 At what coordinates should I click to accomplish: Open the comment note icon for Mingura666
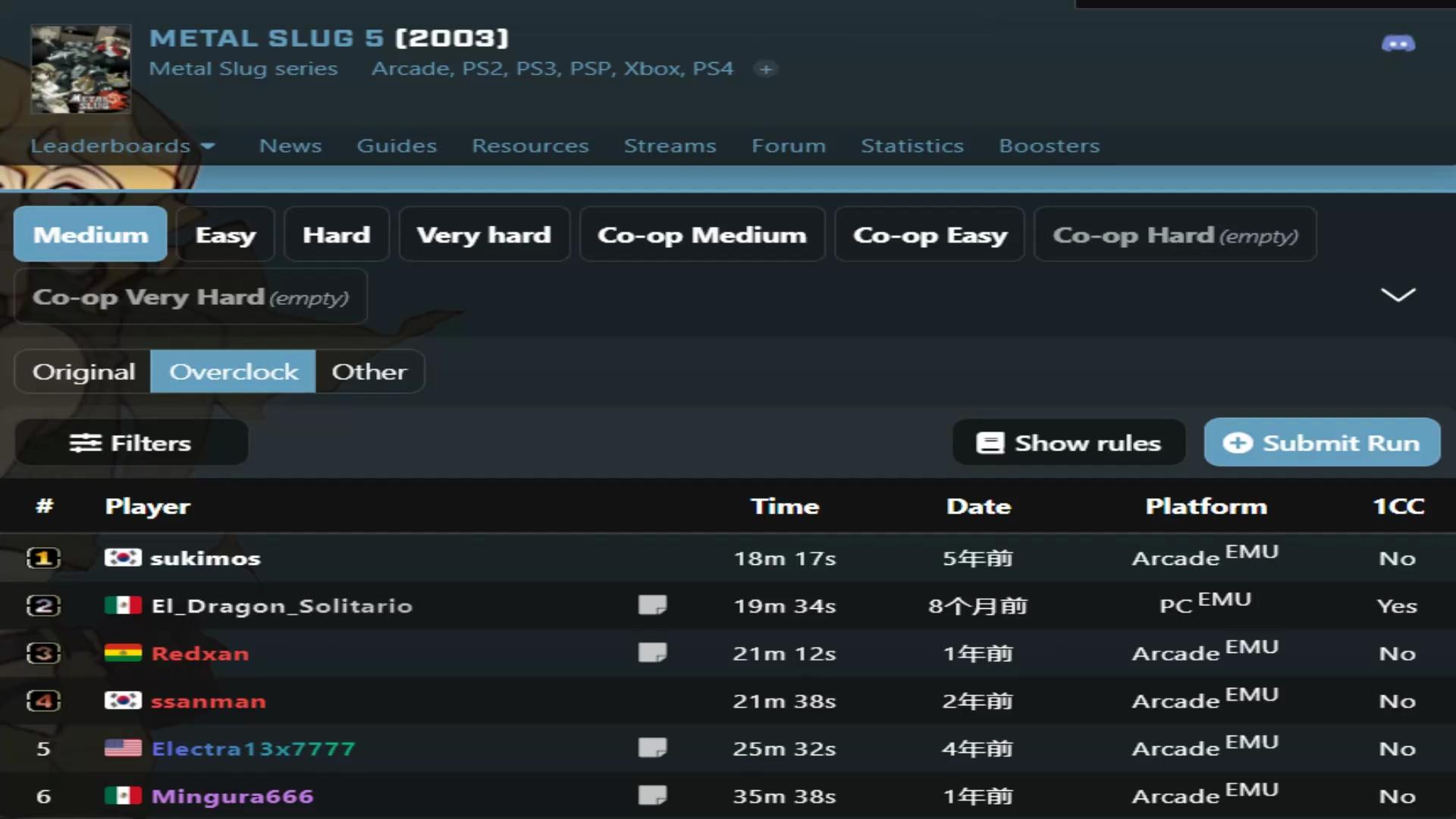tap(652, 795)
